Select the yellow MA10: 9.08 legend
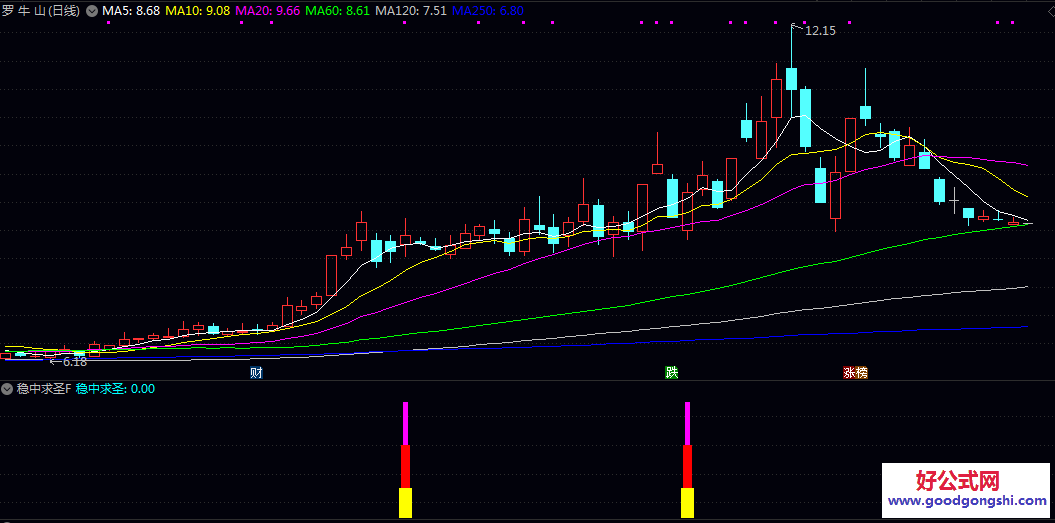Screen dimensions: 1055x523 click(x=197, y=11)
